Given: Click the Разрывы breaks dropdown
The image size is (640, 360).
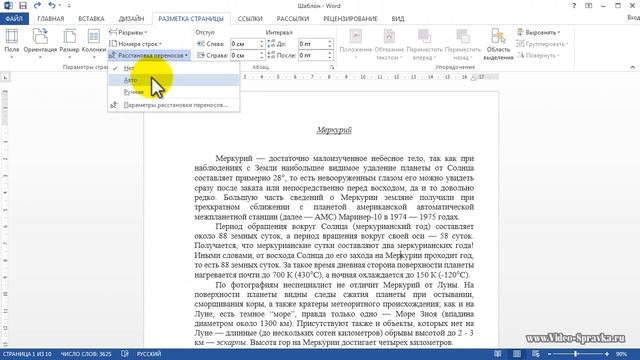Looking at the screenshot, I should coord(128,32).
